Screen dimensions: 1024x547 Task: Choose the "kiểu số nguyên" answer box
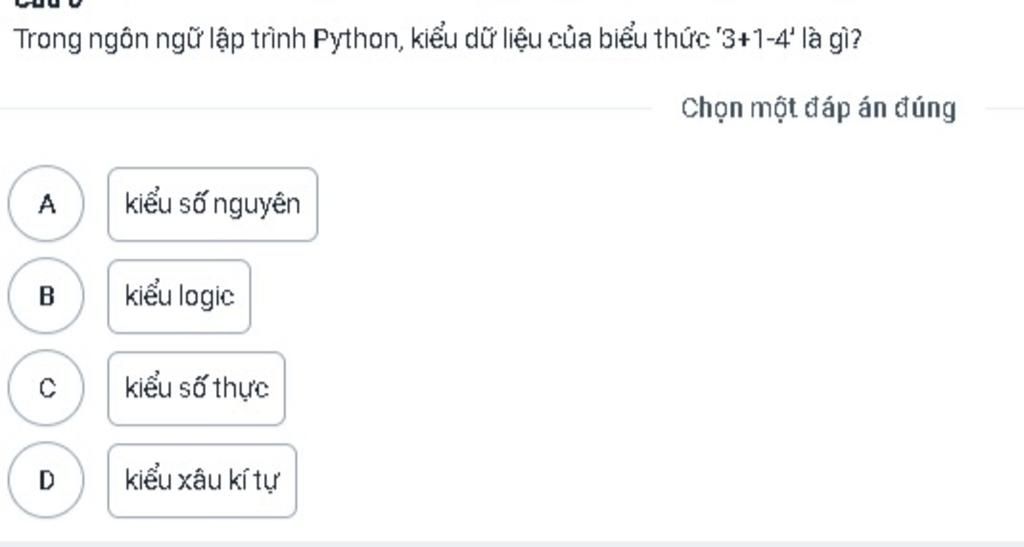pos(212,204)
